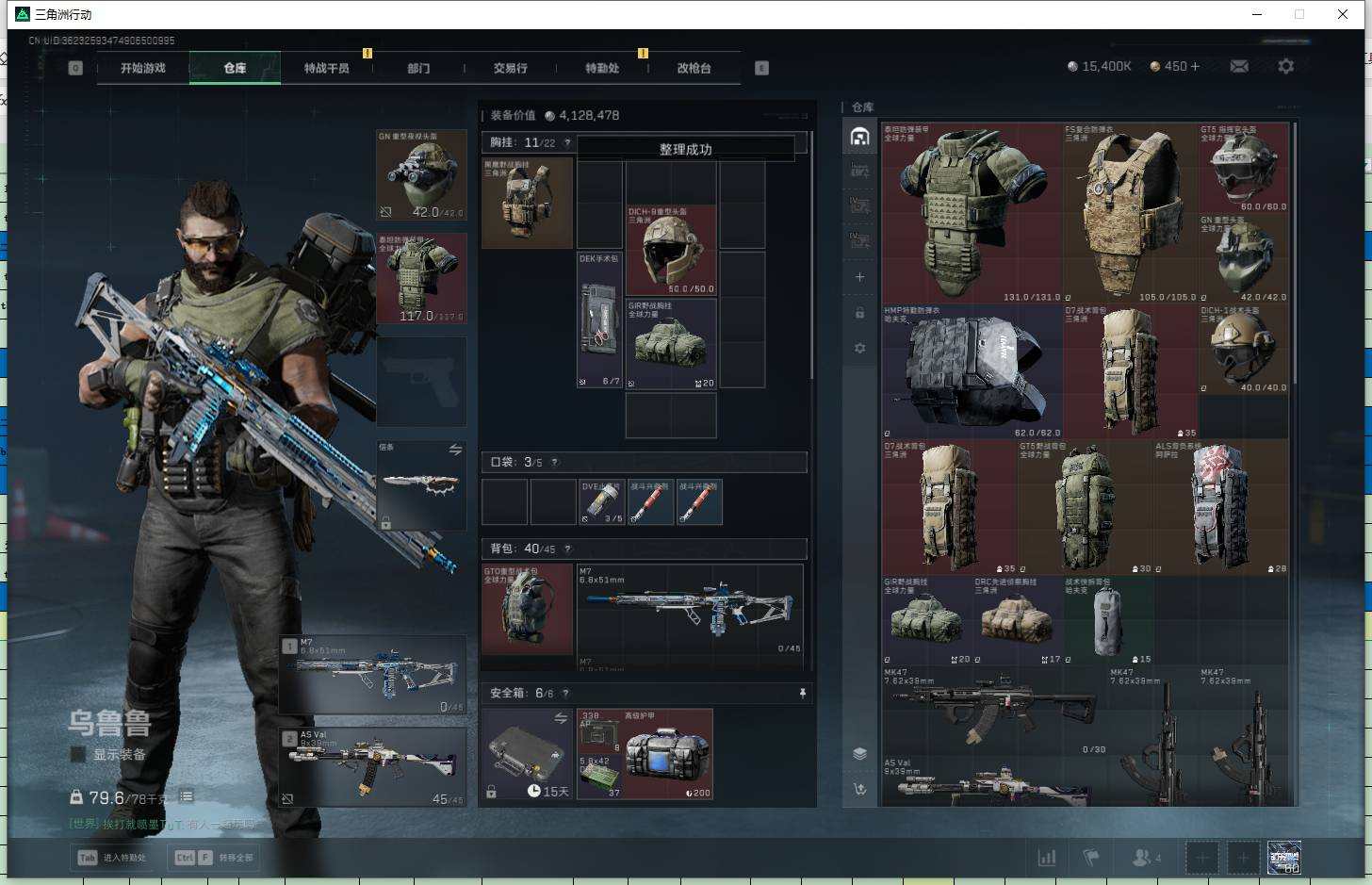Click the swap arrows on the safe box
The height and width of the screenshot is (885, 1372).
pos(561,718)
